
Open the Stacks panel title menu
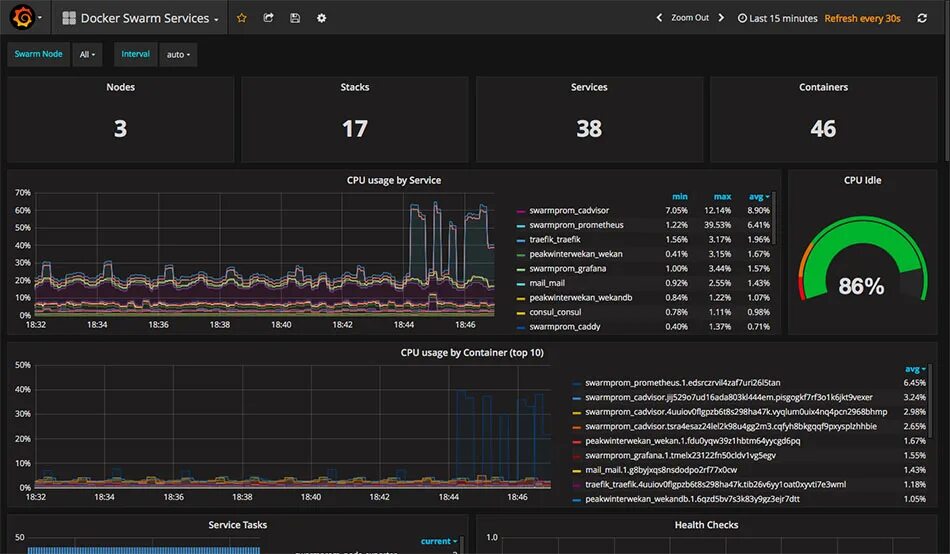(x=354, y=87)
